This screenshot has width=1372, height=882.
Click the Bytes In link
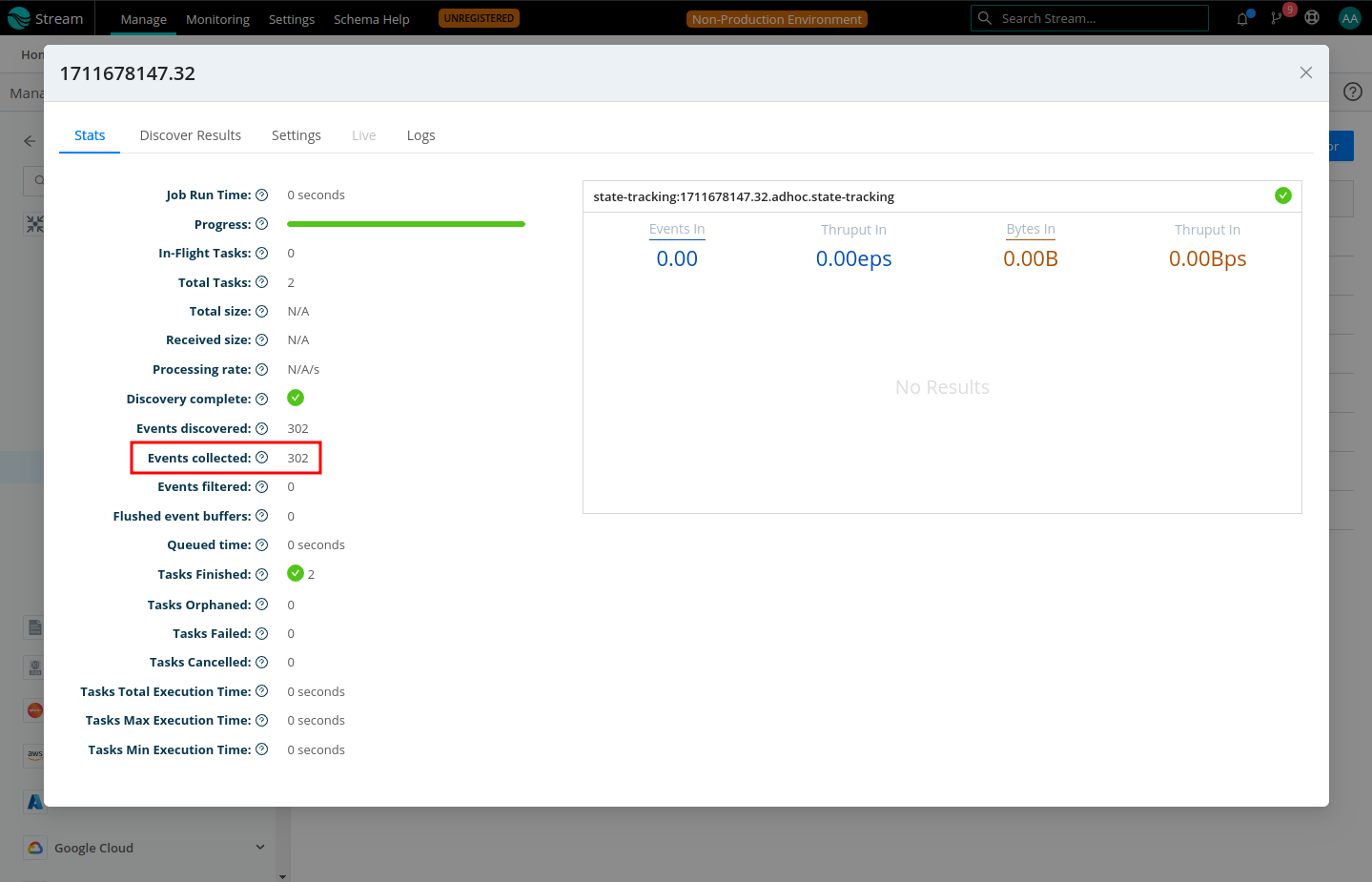point(1030,229)
